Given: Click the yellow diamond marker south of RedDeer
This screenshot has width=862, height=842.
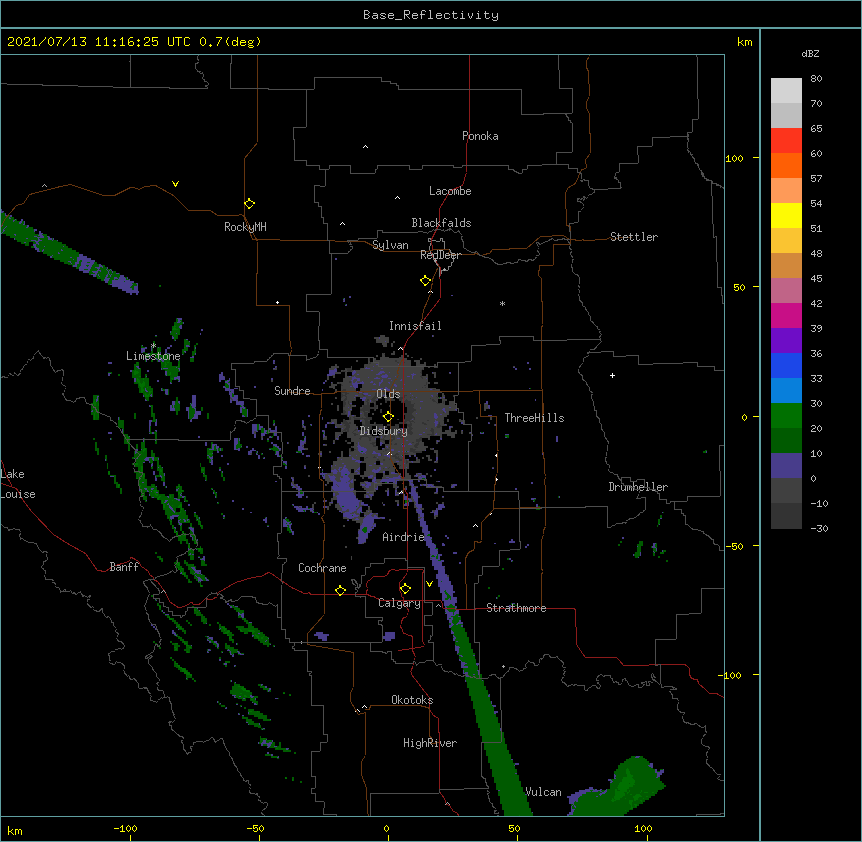Looking at the screenshot, I should click(x=425, y=281).
